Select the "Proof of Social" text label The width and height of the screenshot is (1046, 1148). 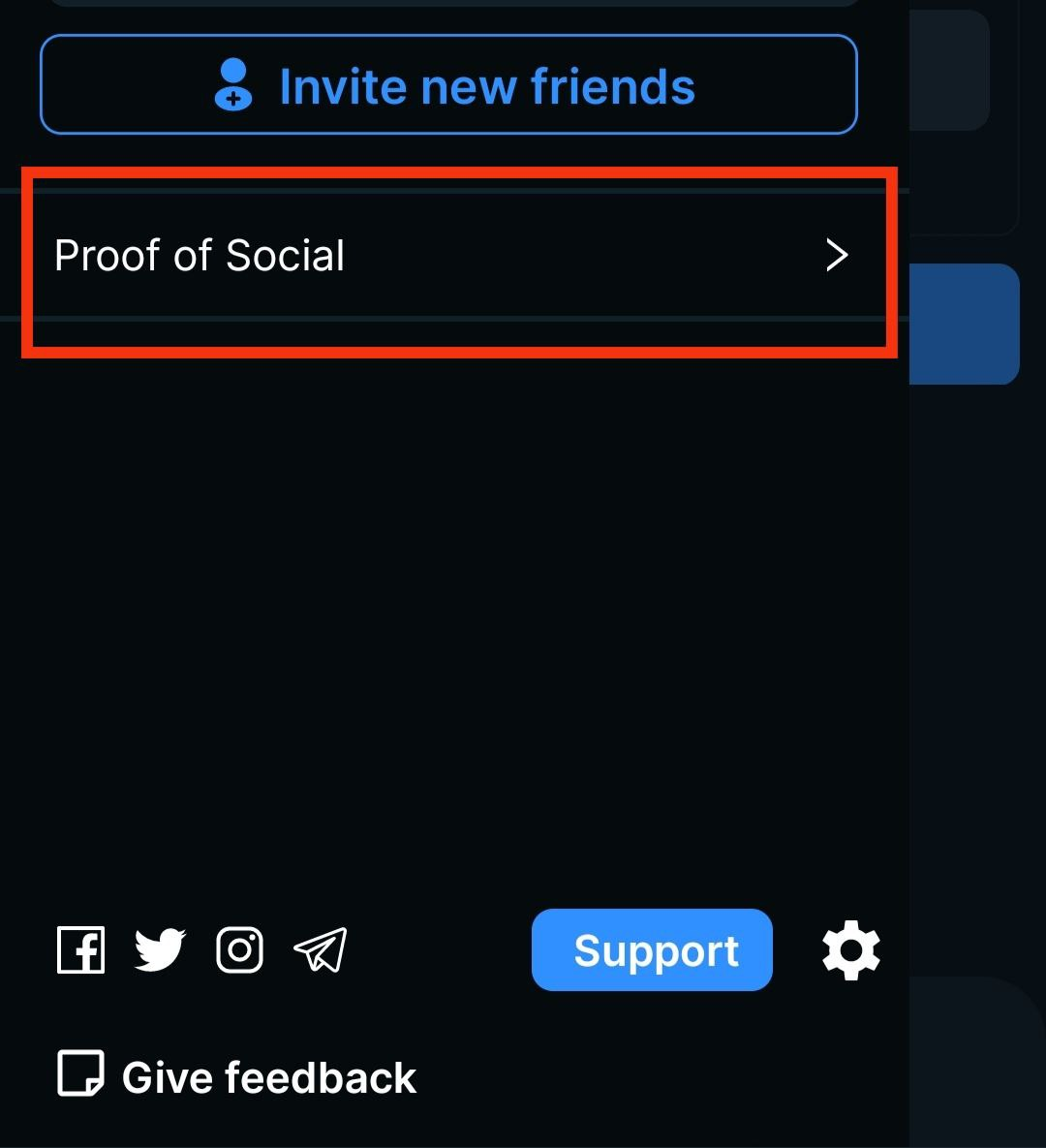tap(200, 256)
